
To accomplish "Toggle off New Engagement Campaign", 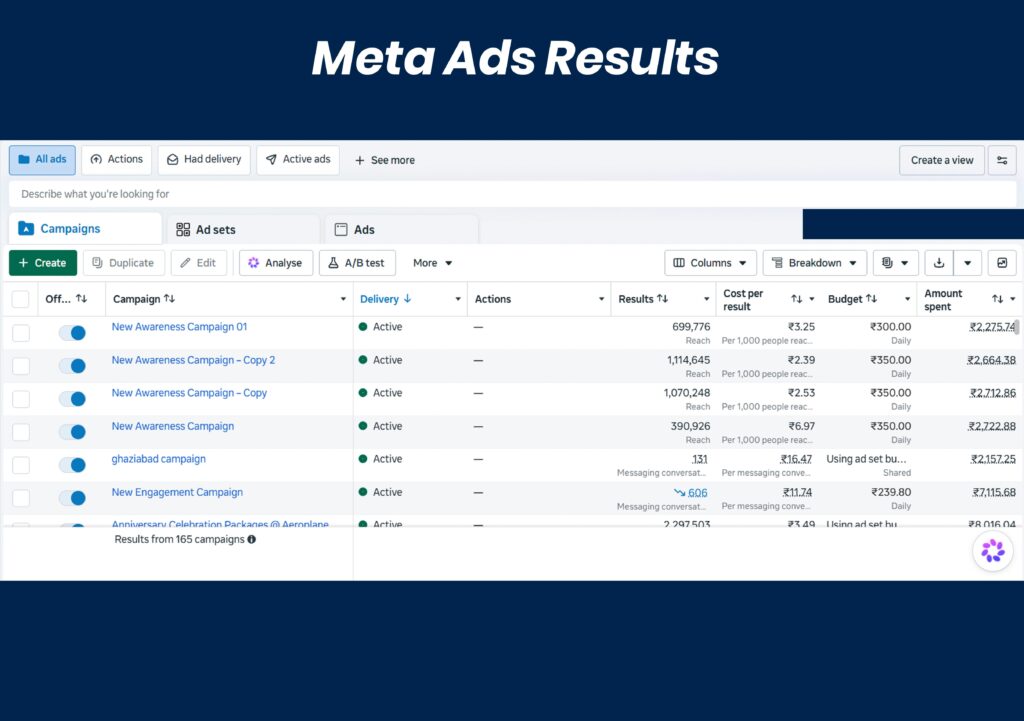I will coord(72,498).
